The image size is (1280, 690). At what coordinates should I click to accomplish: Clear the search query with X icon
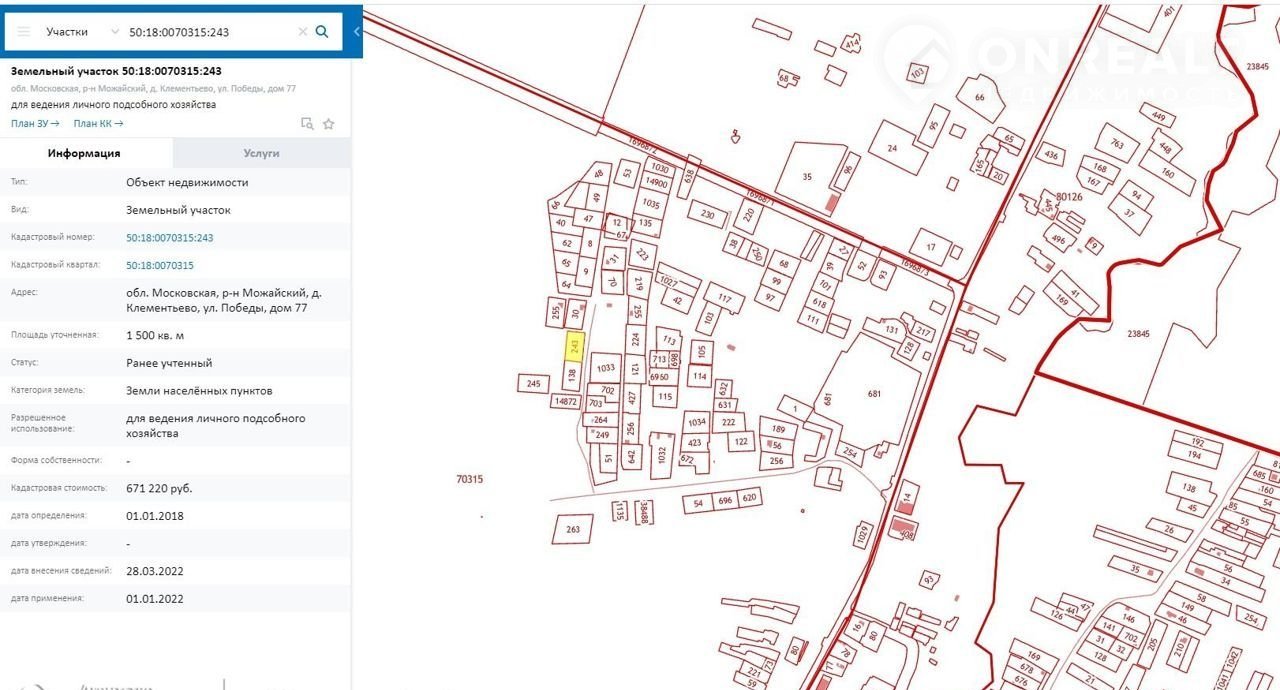click(302, 32)
